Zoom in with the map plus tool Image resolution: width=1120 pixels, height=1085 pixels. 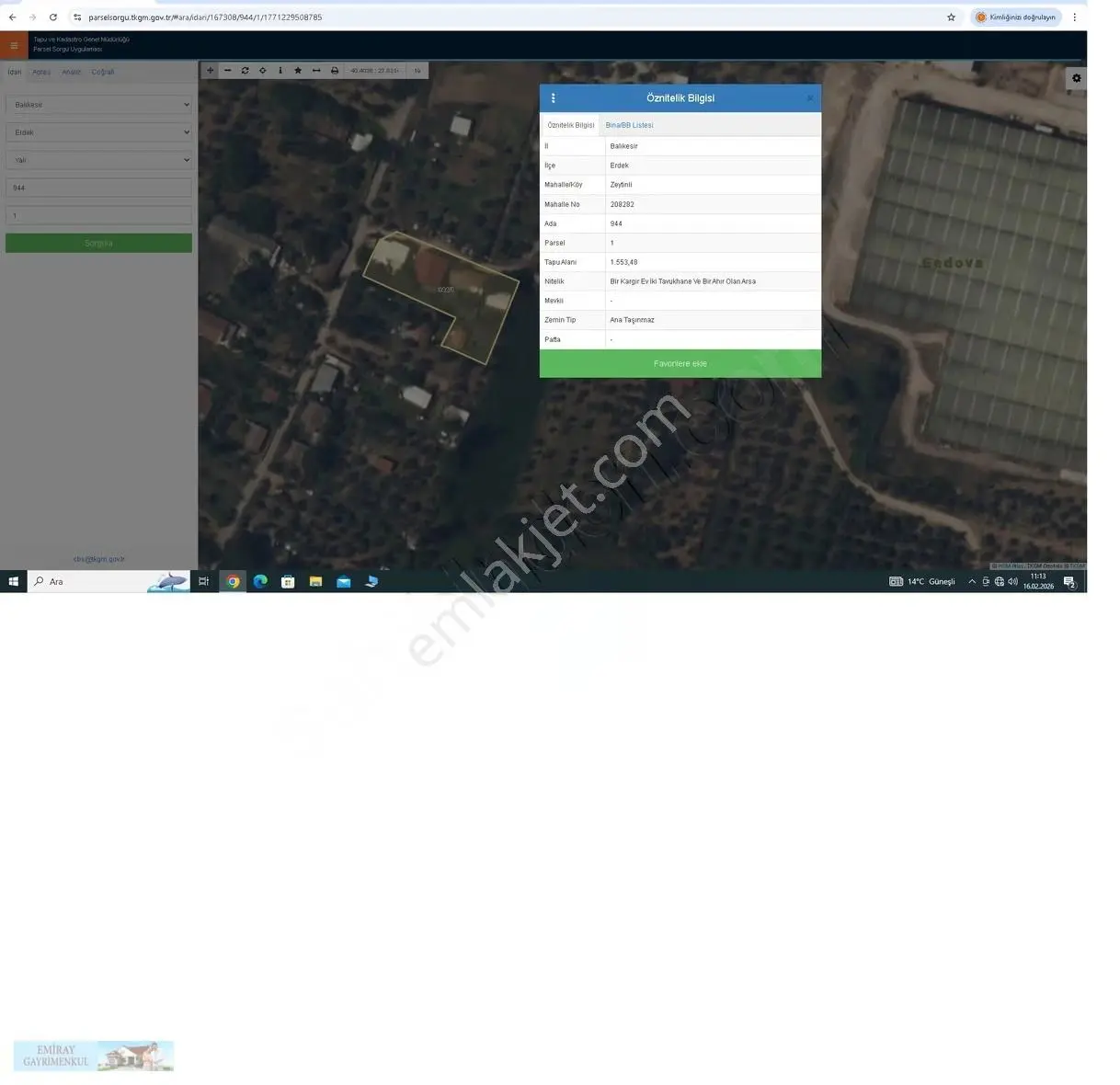210,71
